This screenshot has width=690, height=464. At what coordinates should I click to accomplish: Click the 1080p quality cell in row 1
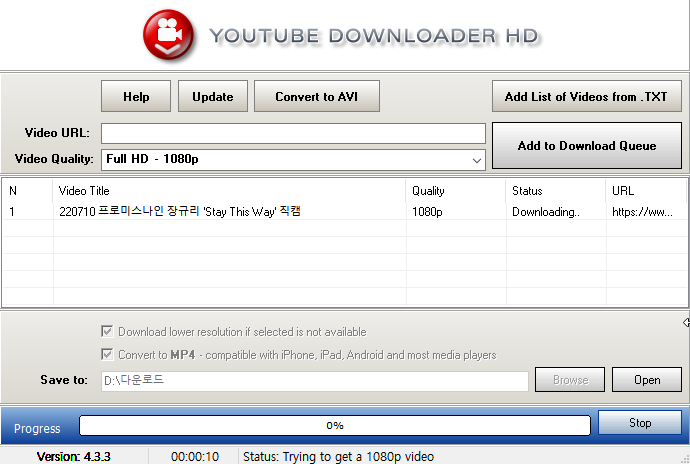tap(427, 212)
